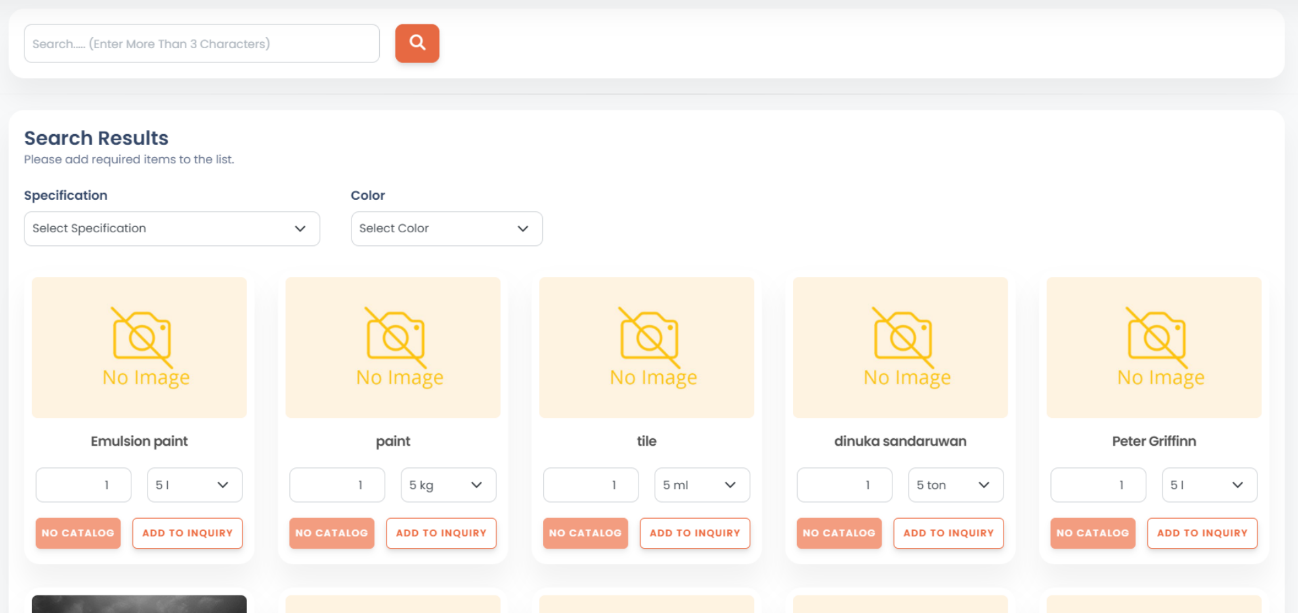The width and height of the screenshot is (1298, 613).
Task: Open the Select Color dropdown
Action: click(446, 229)
